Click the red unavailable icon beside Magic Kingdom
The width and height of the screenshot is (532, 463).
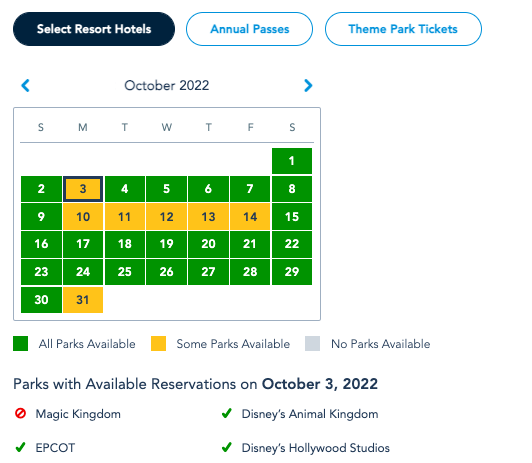[x=20, y=413]
